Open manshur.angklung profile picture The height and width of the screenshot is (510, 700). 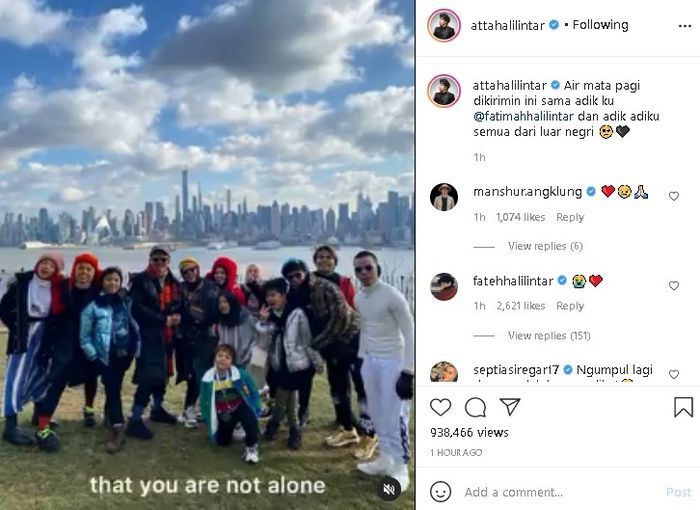(444, 196)
